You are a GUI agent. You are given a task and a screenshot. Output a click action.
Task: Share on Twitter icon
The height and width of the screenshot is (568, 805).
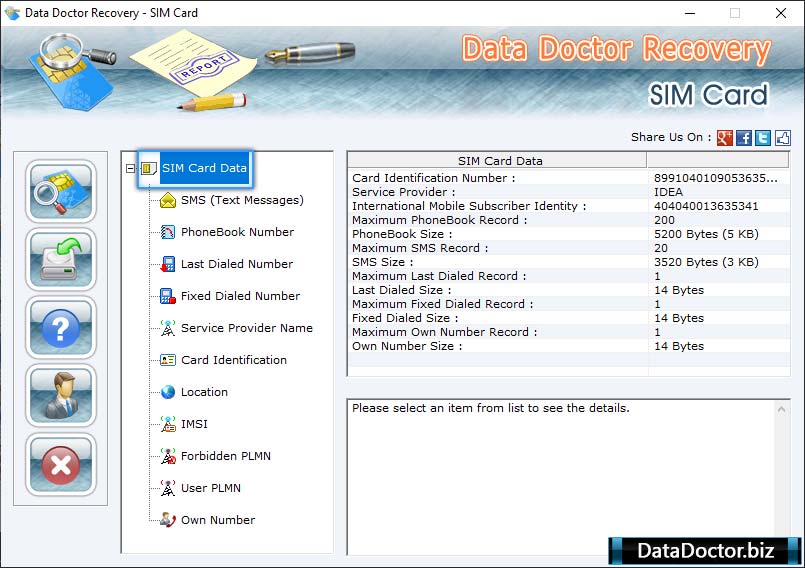point(763,138)
